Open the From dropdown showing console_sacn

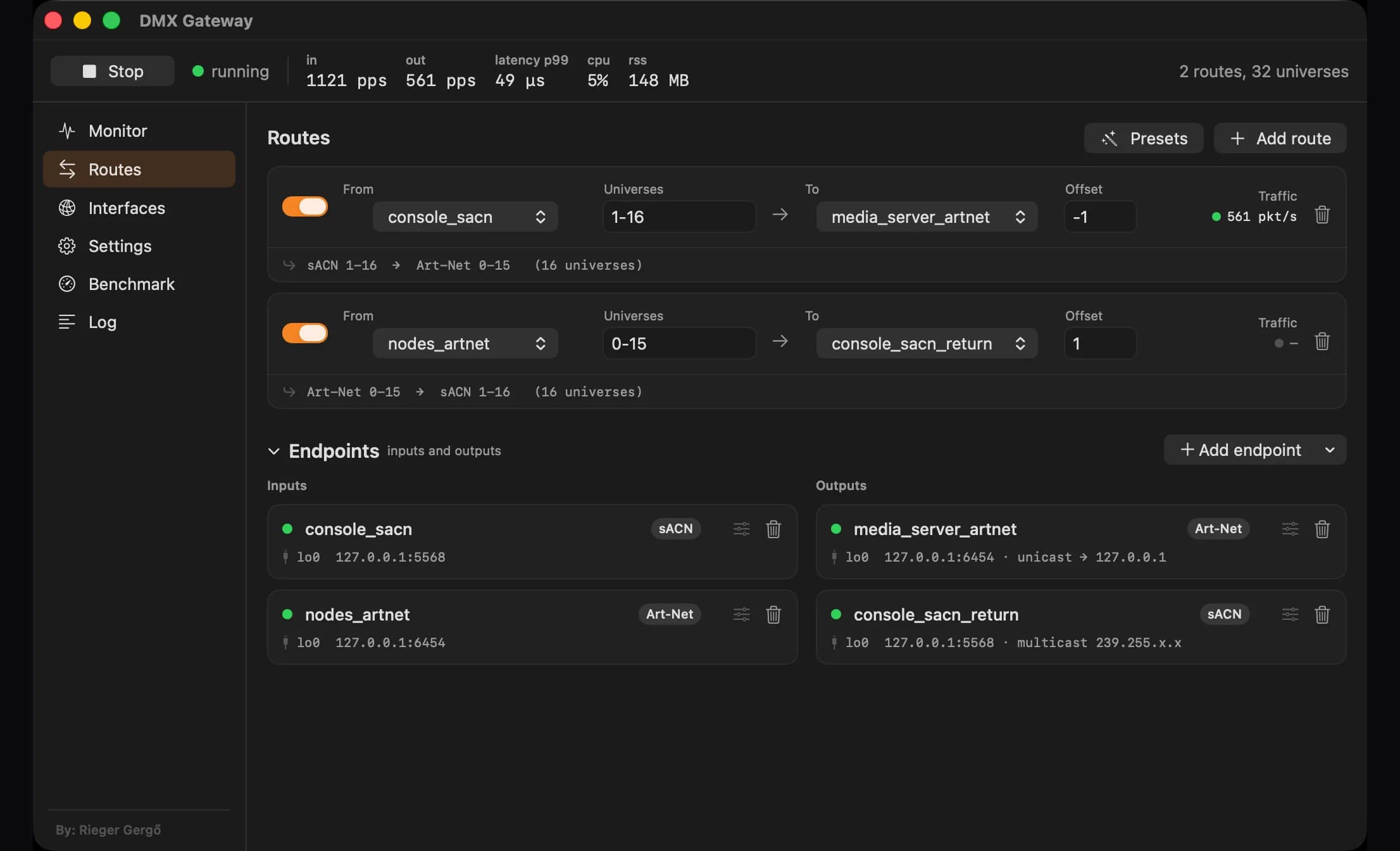(465, 217)
